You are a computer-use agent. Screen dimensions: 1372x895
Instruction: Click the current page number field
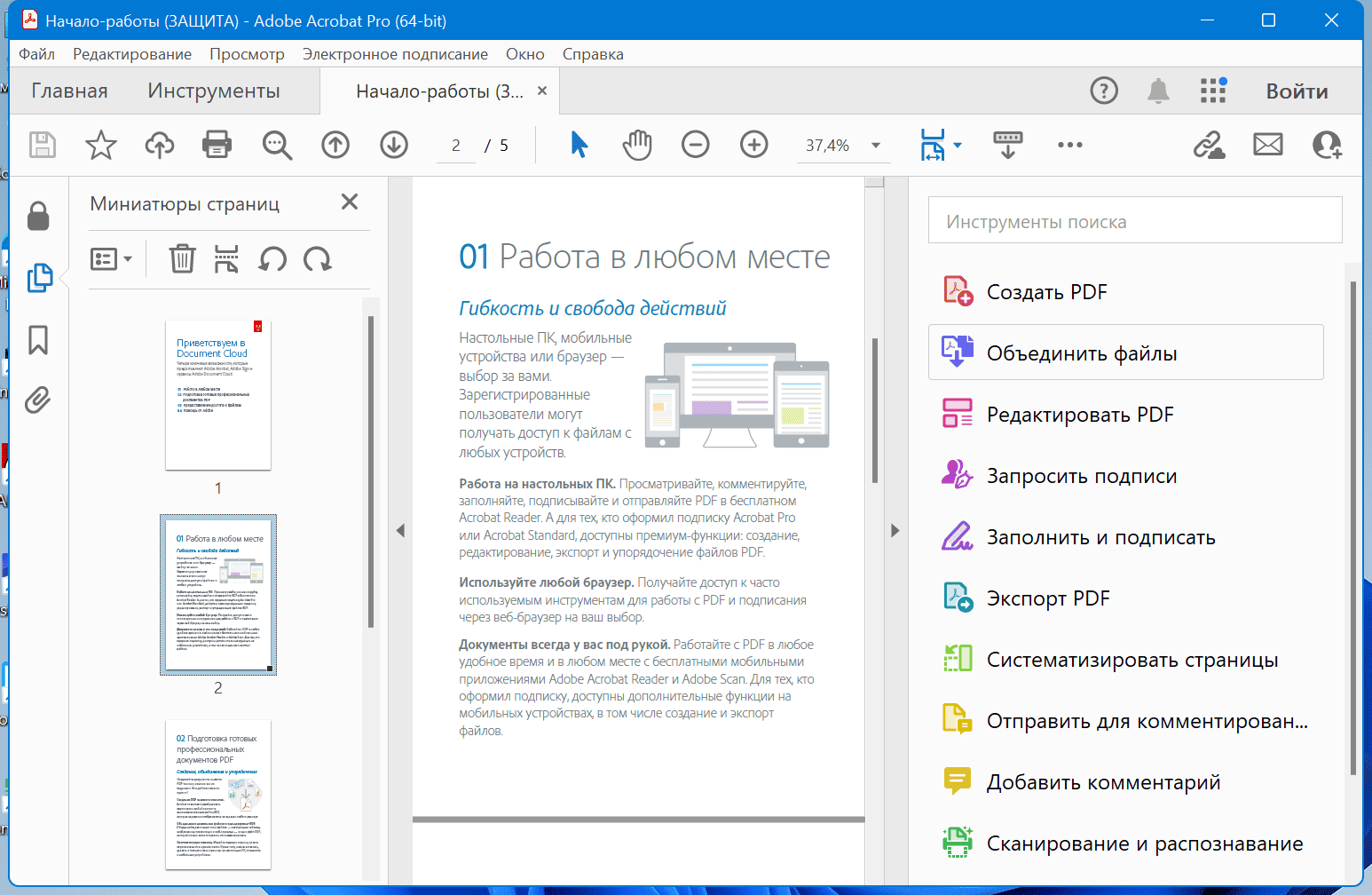(456, 146)
